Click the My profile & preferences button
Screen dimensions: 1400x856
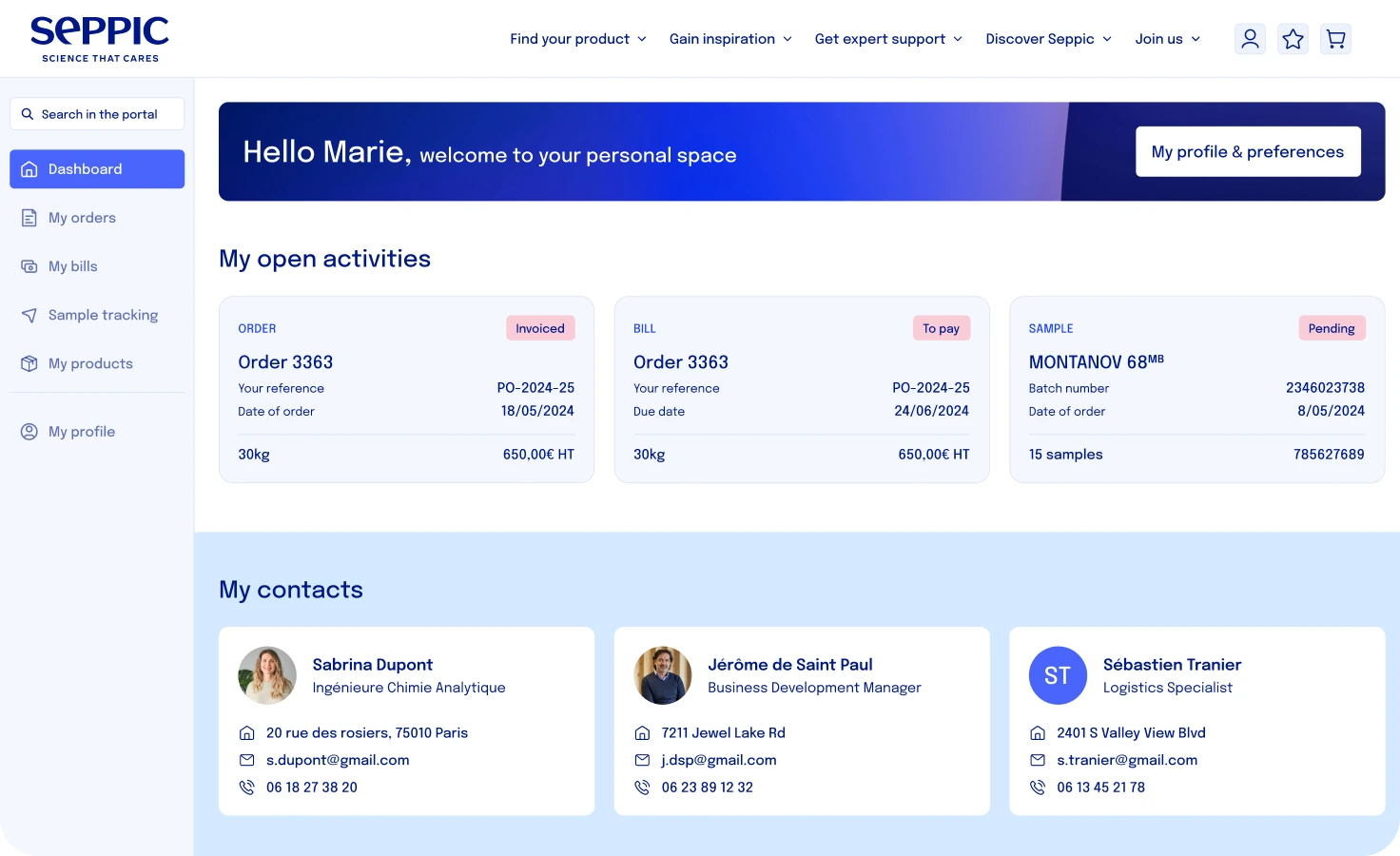tap(1247, 152)
